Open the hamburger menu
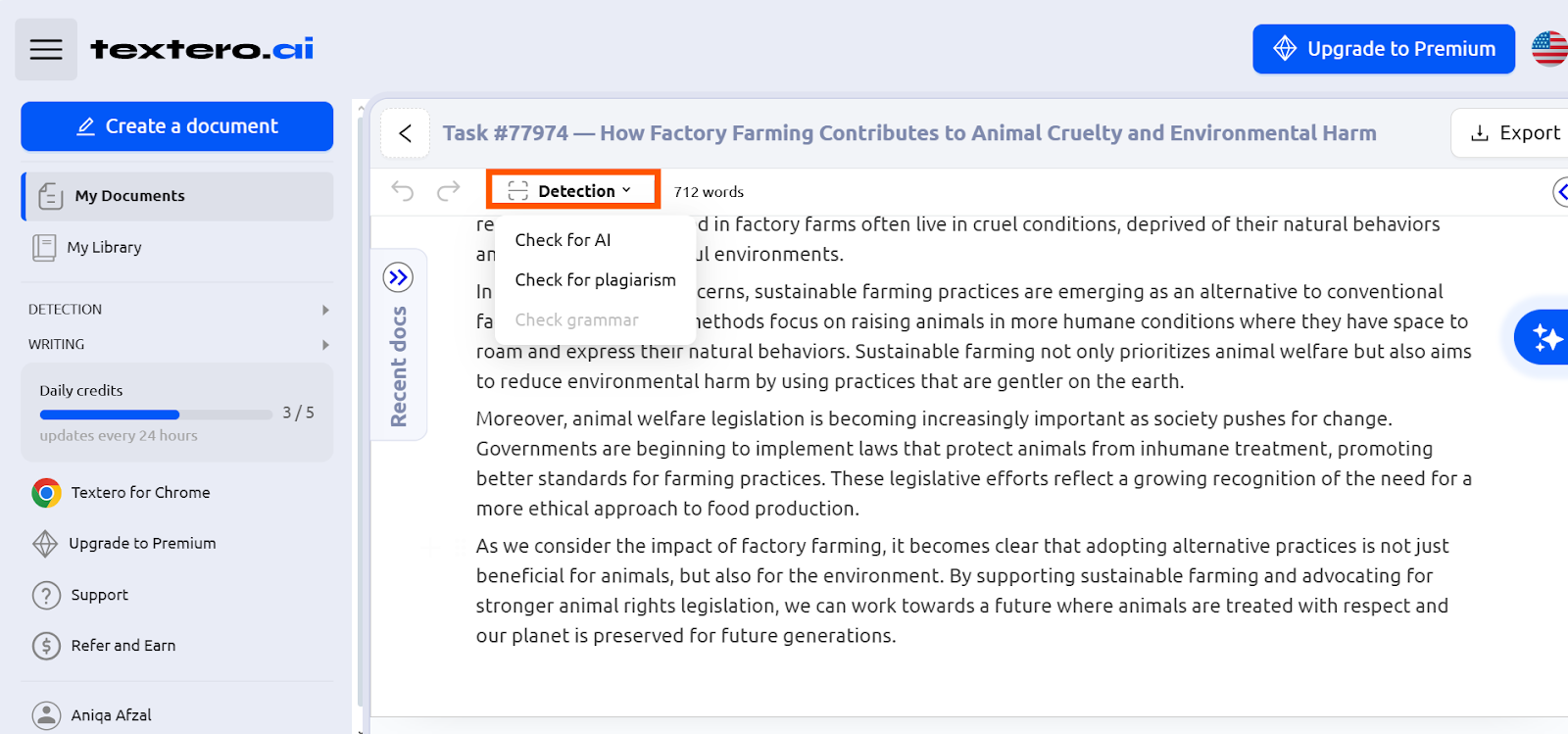Viewport: 1568px width, 734px height. pos(46,49)
